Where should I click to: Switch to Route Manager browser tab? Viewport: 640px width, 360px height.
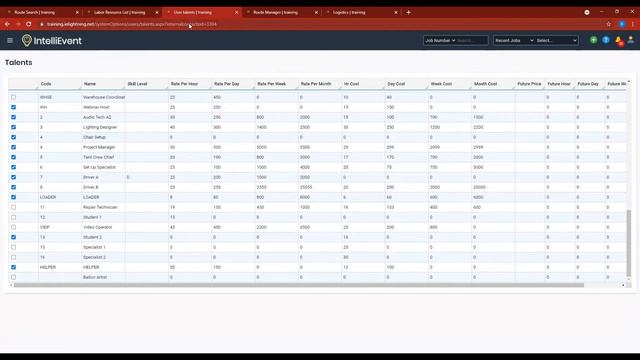(281, 12)
